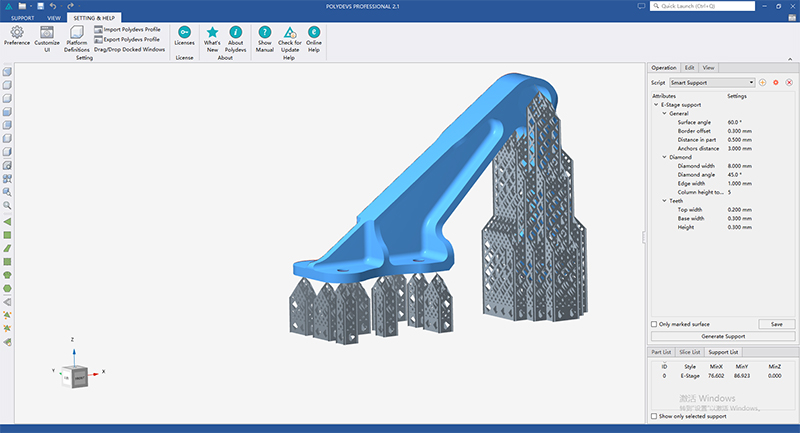This screenshot has height=433, width=800.
Task: Open the Licenses key icon
Action: (184, 32)
